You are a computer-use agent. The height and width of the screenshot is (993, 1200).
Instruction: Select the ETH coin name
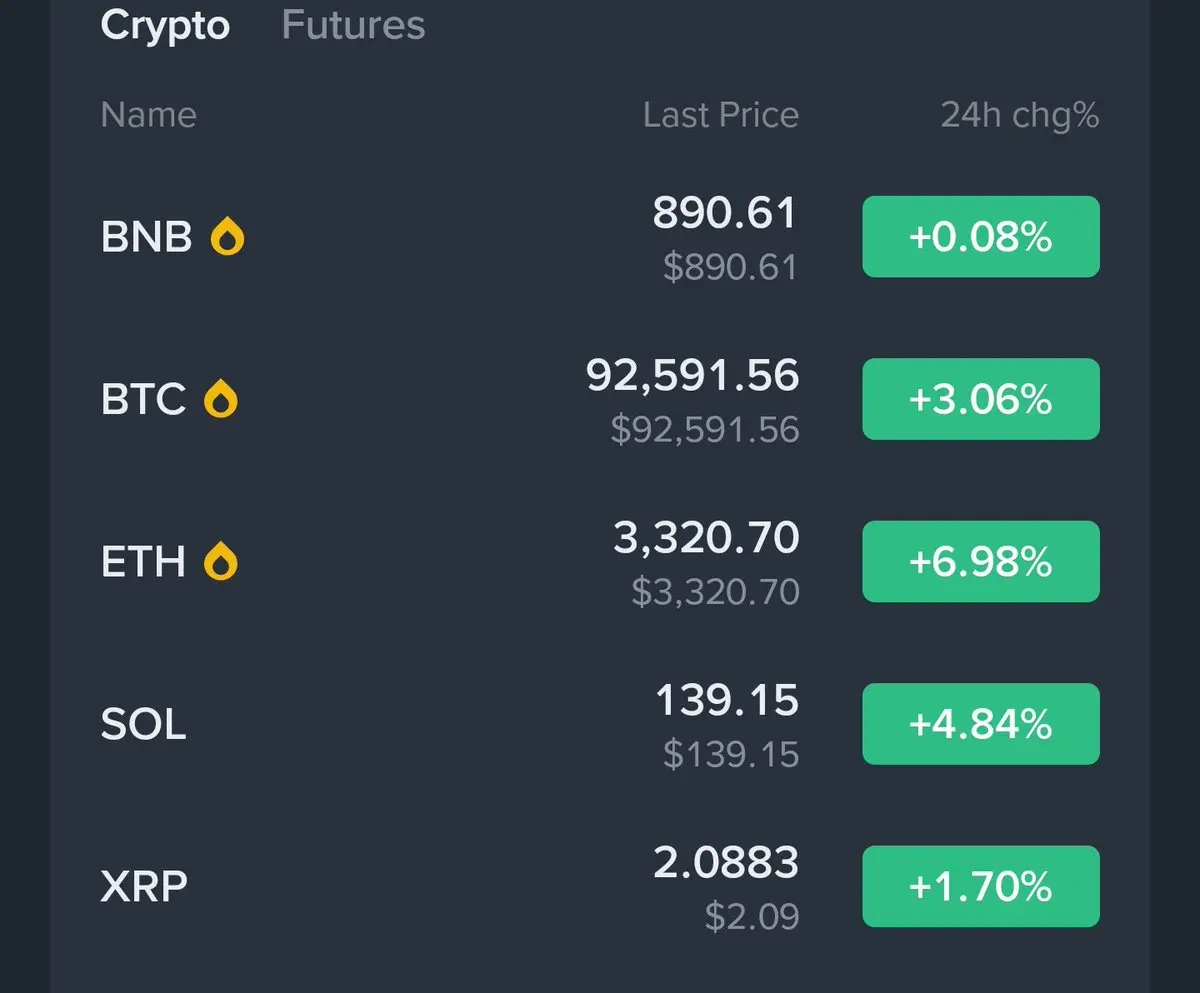[x=143, y=562]
